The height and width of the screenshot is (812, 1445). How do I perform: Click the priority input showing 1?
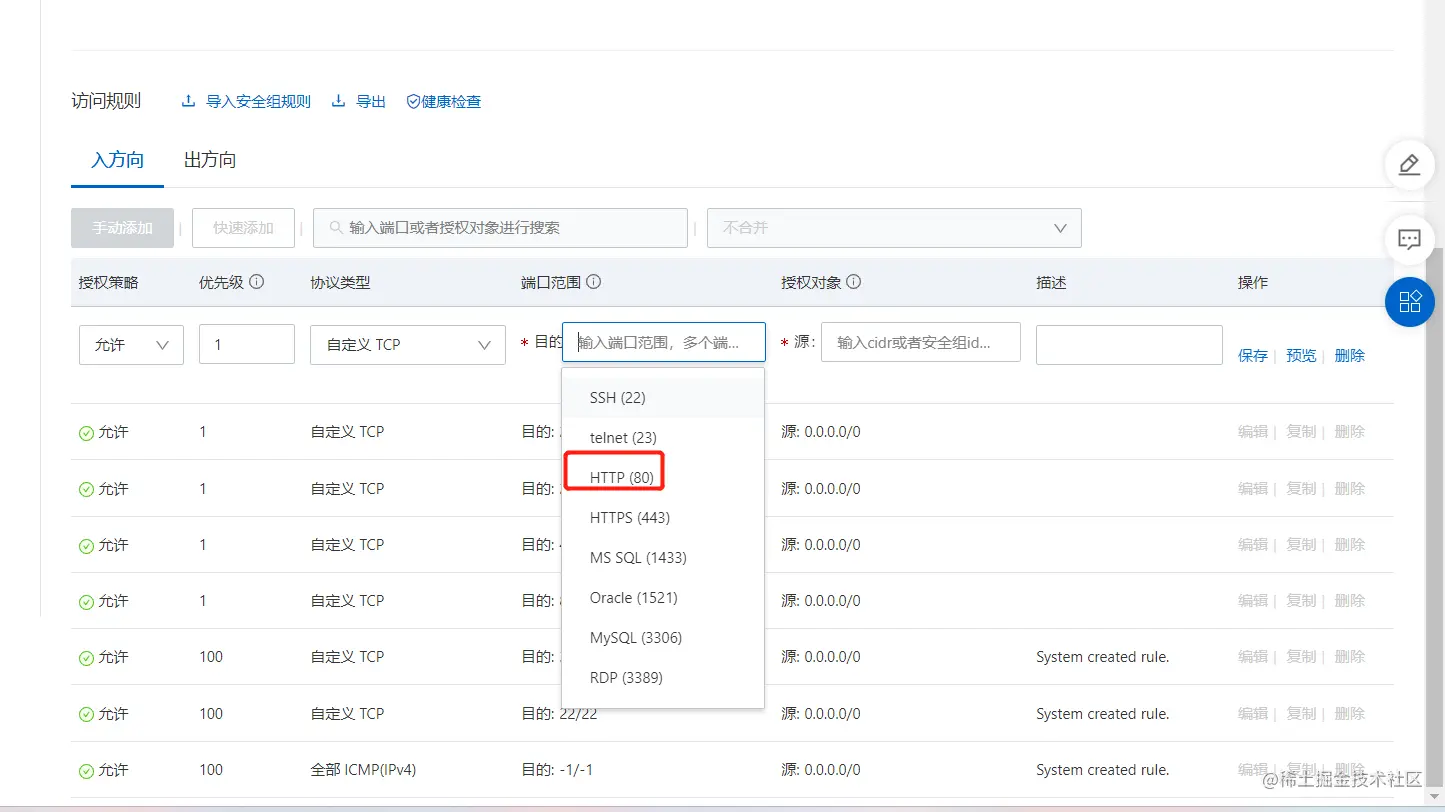(247, 344)
